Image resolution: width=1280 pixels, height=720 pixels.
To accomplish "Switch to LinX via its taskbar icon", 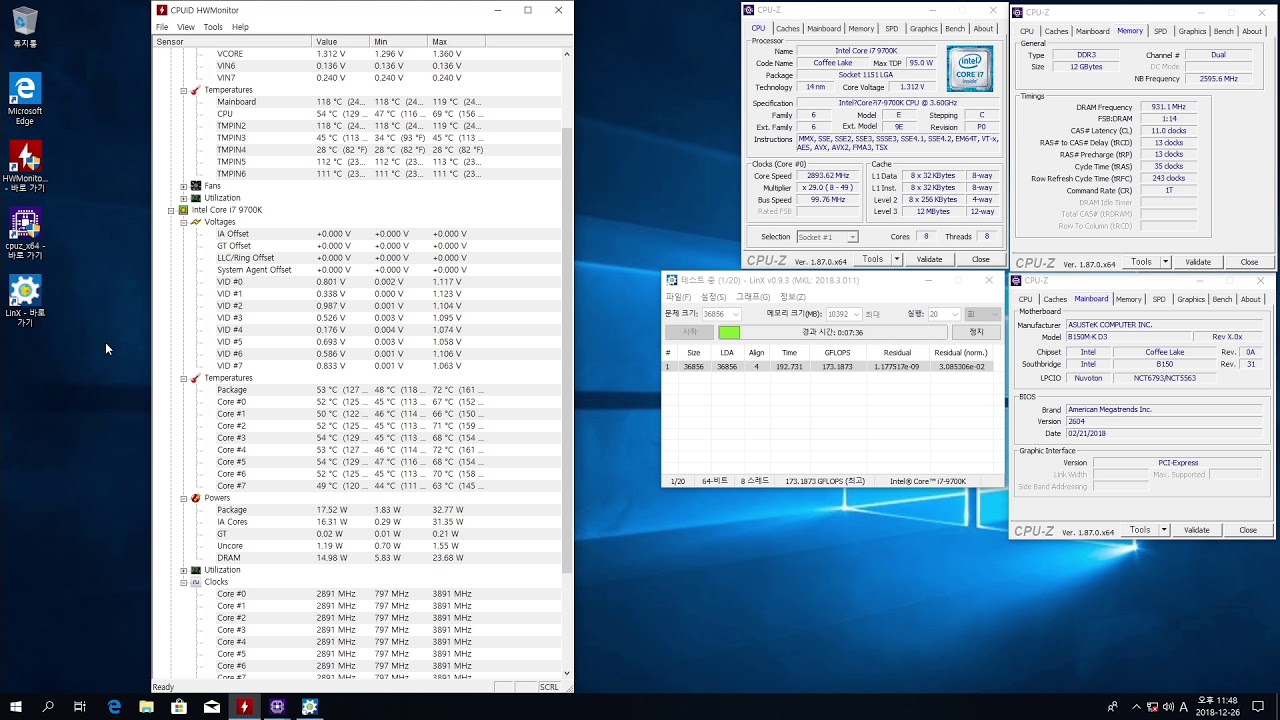I will pyautogui.click(x=310, y=706).
